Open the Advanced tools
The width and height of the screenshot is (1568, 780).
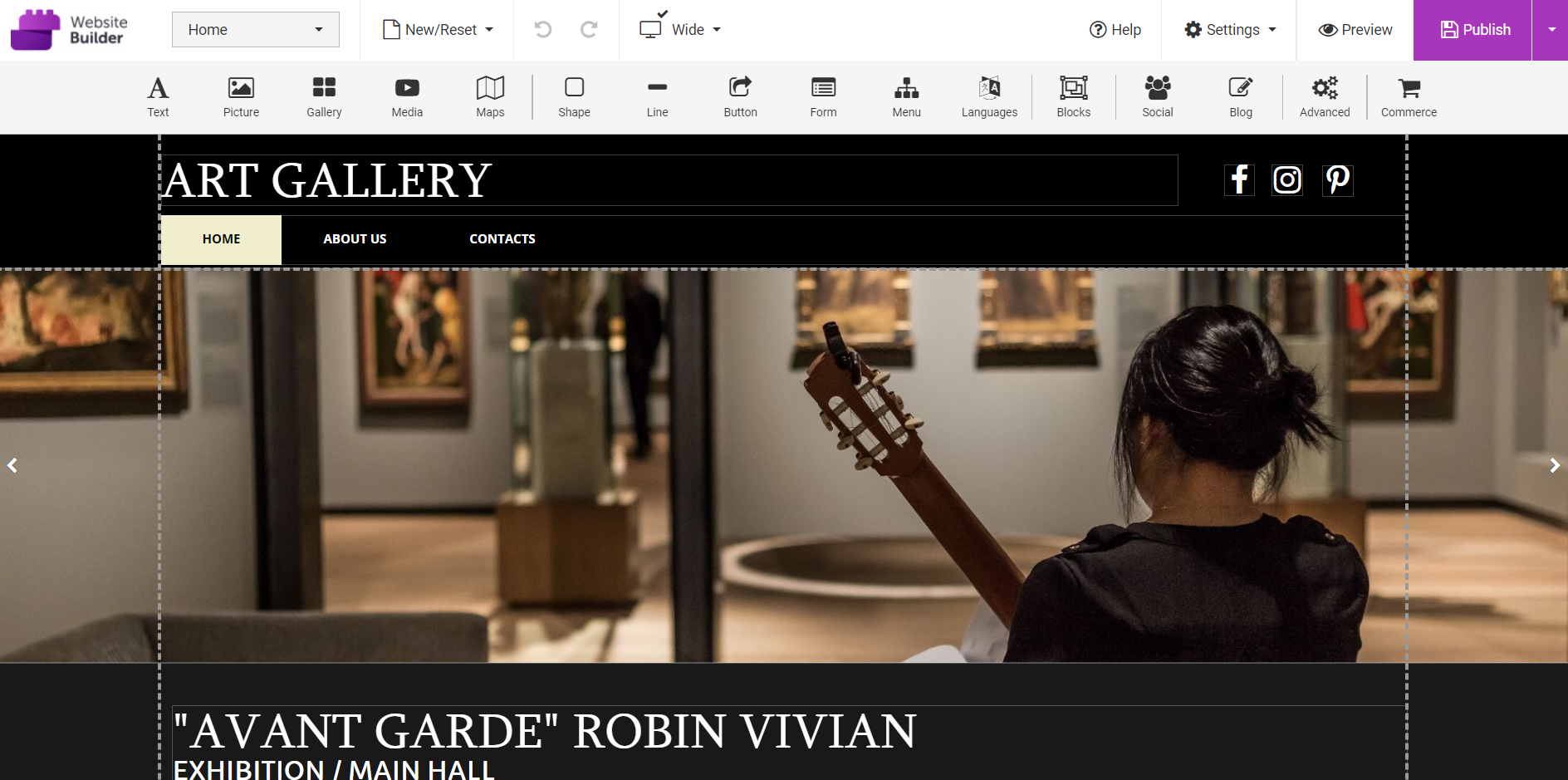click(x=1325, y=97)
